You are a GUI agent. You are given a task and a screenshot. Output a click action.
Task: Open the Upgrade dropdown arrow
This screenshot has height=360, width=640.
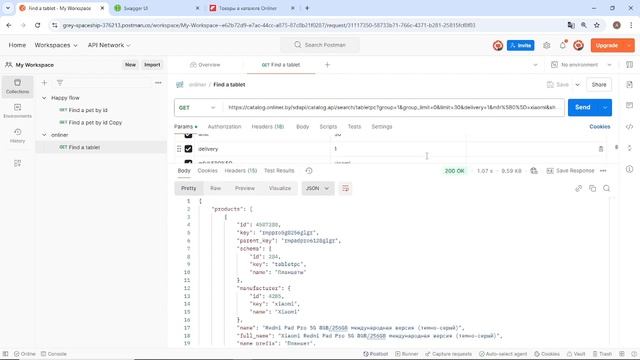click(x=629, y=45)
